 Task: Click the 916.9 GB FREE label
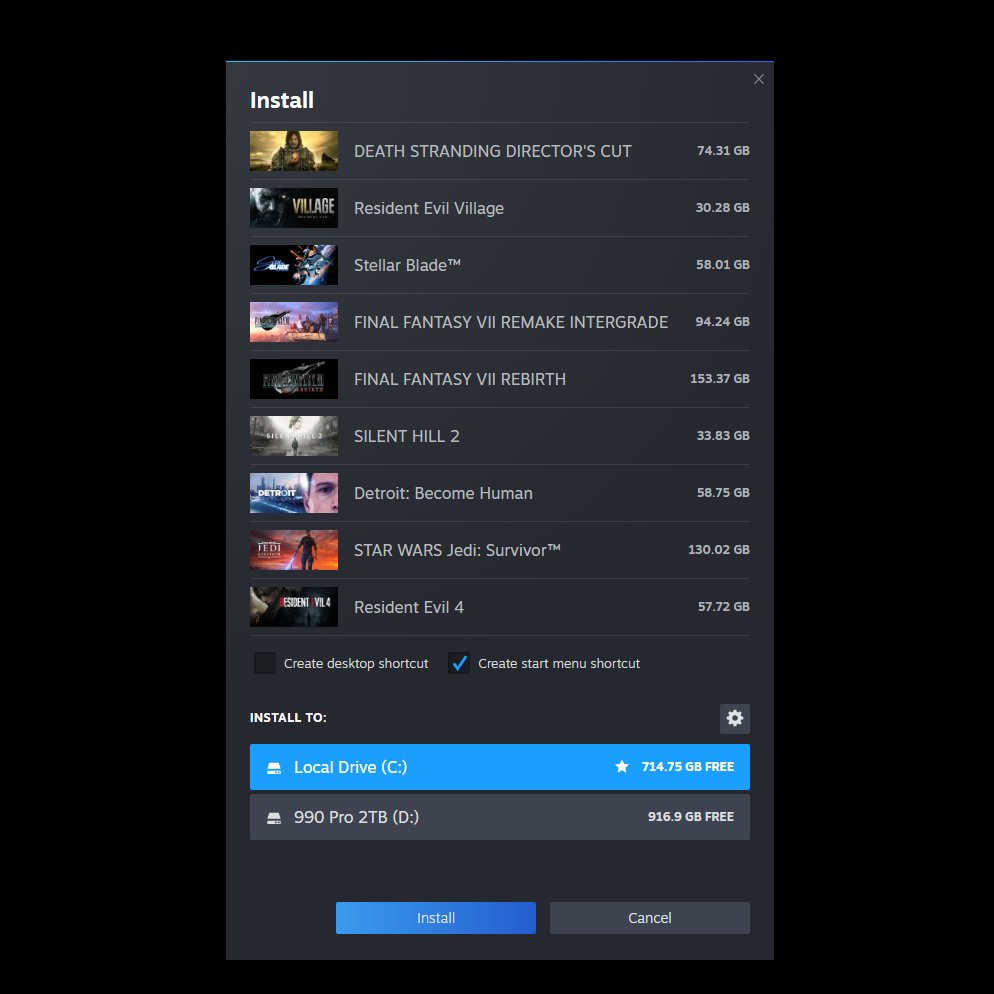691,817
